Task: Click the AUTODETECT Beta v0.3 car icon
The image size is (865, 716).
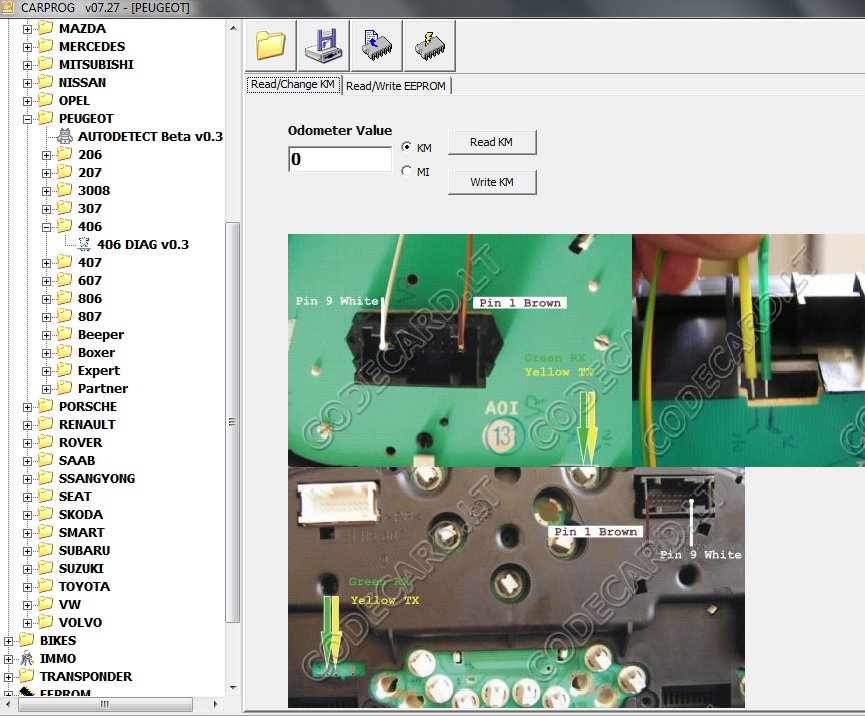Action: click(x=65, y=137)
